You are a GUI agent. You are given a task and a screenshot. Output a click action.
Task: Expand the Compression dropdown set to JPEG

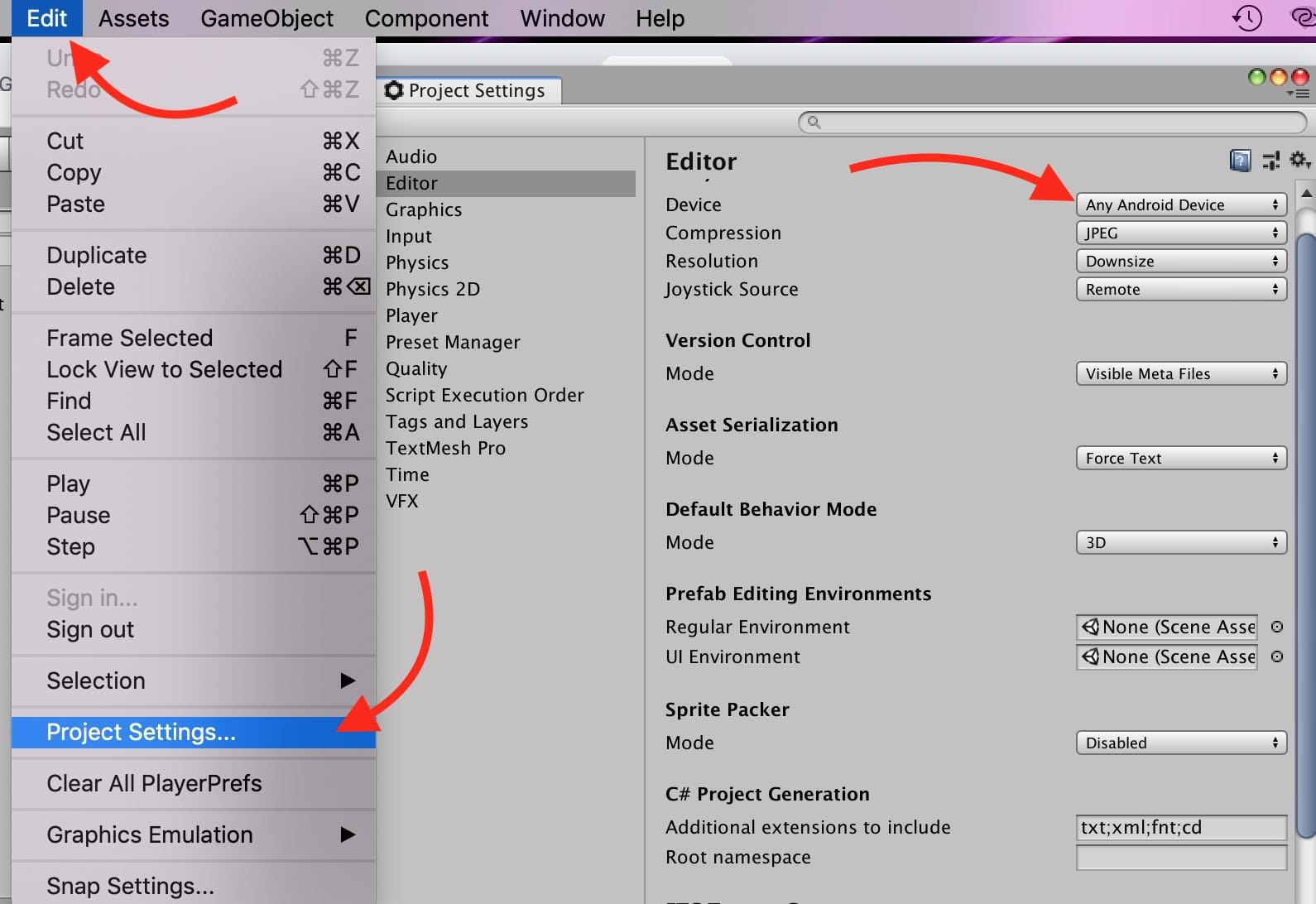point(1180,233)
